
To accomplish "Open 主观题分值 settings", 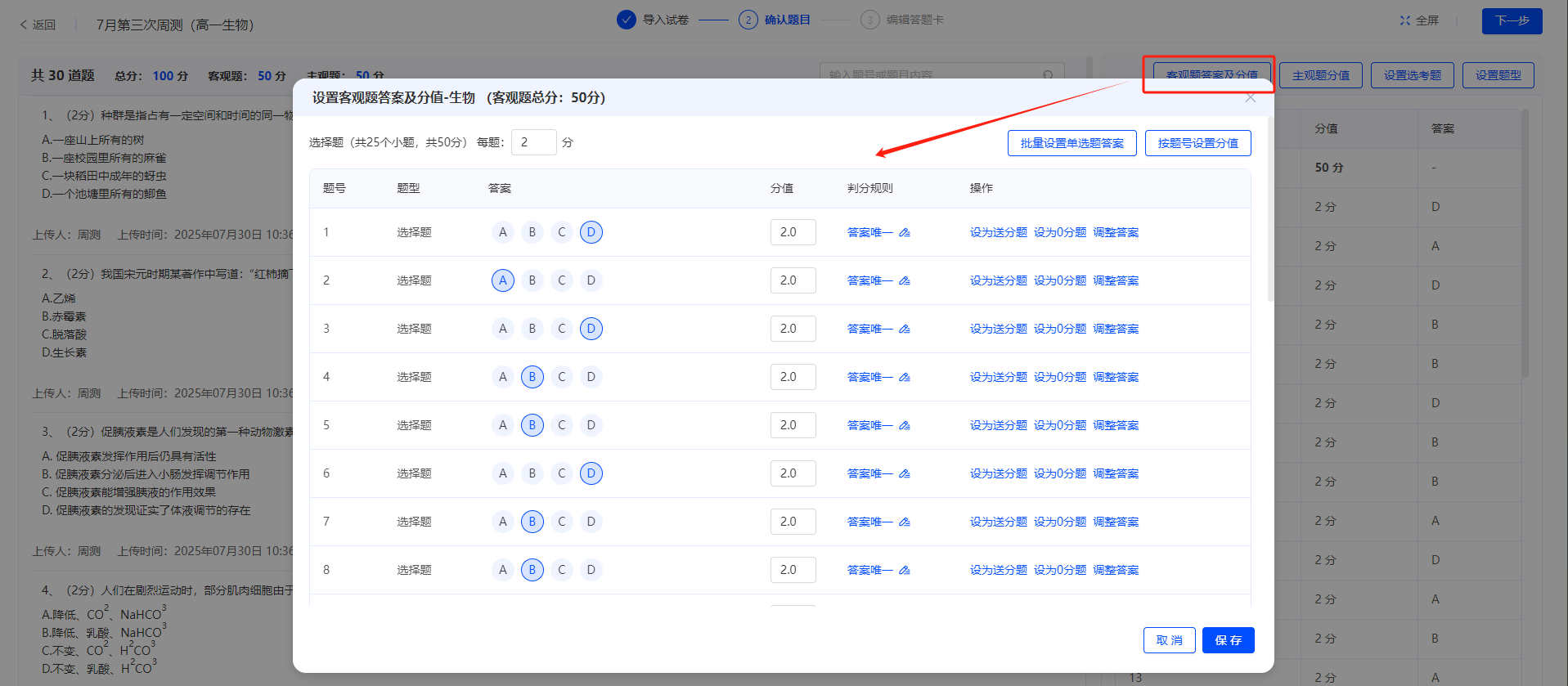I will click(x=1321, y=75).
